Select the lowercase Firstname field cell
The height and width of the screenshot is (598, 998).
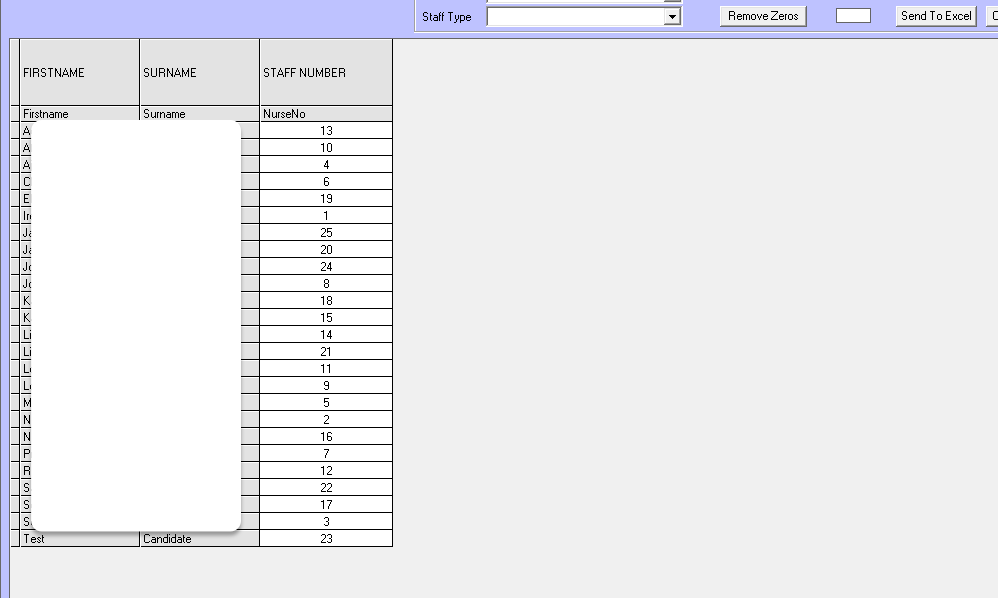coord(79,114)
